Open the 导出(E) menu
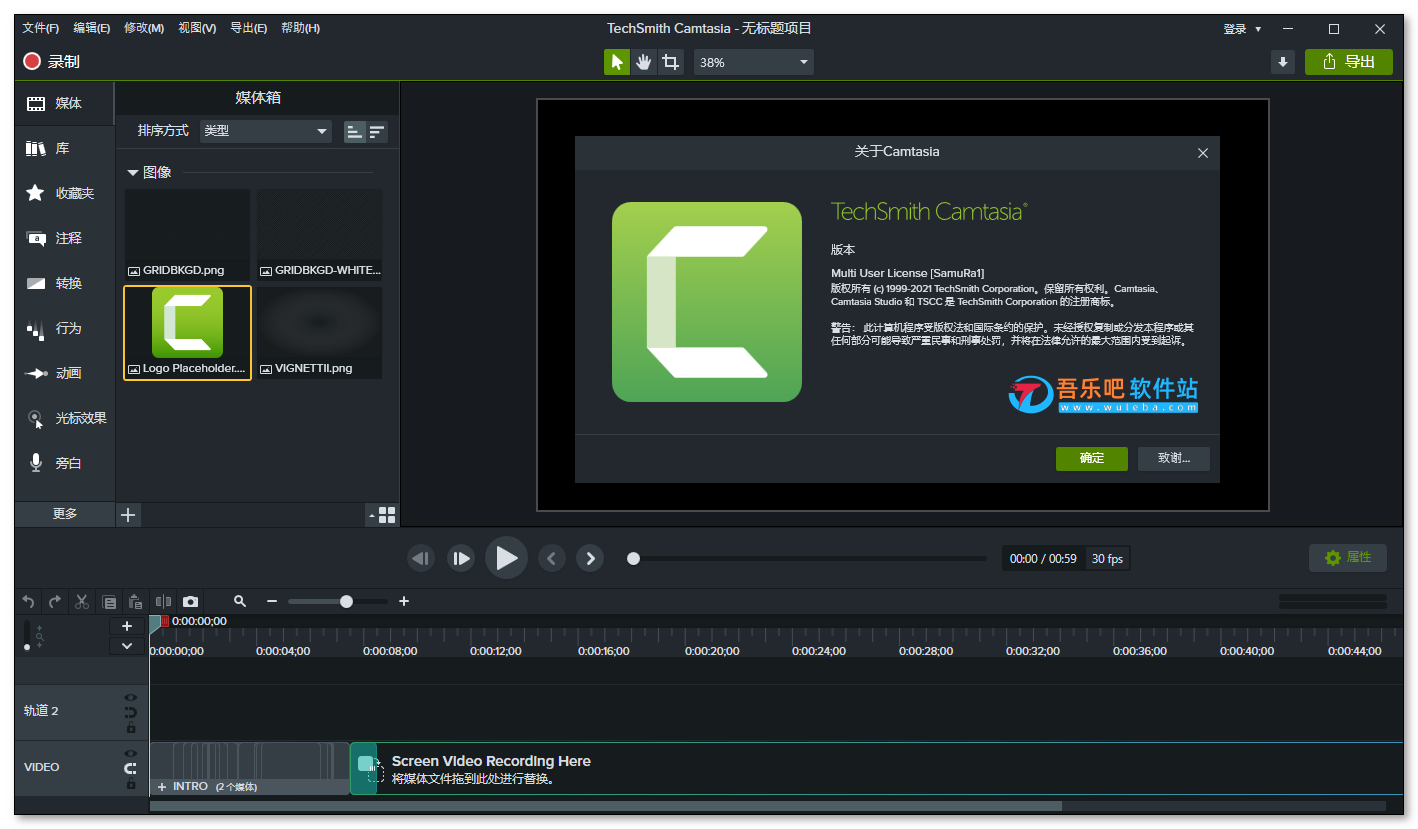1418x829 pixels. (x=248, y=28)
